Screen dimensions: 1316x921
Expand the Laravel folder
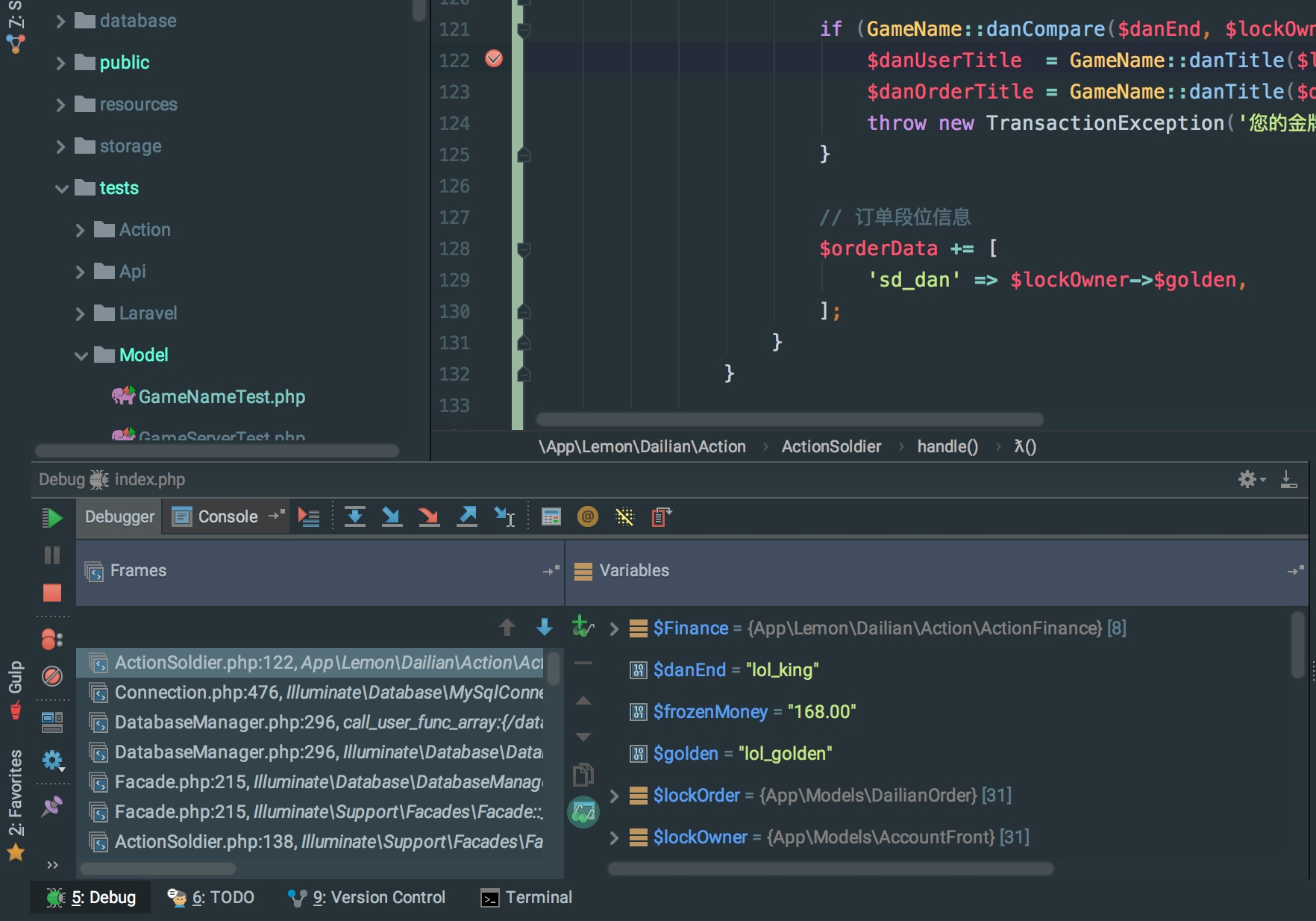click(x=81, y=314)
